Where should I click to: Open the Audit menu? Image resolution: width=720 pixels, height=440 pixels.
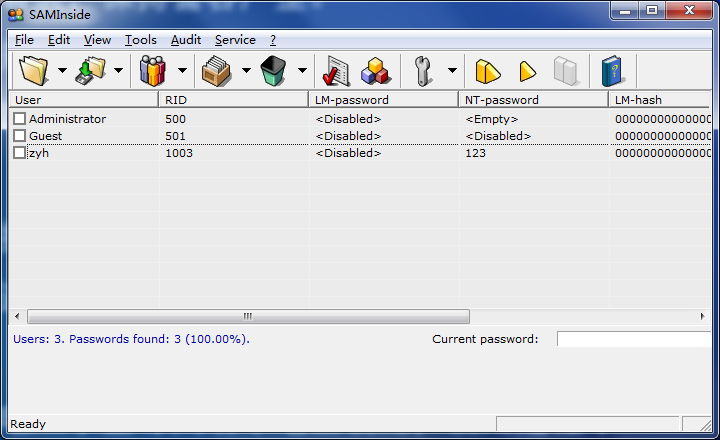pos(186,40)
